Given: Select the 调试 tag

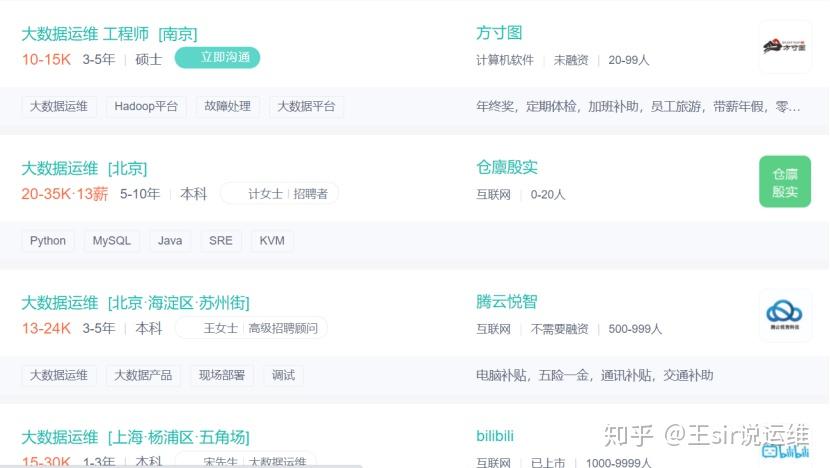Looking at the screenshot, I should pos(283,375).
